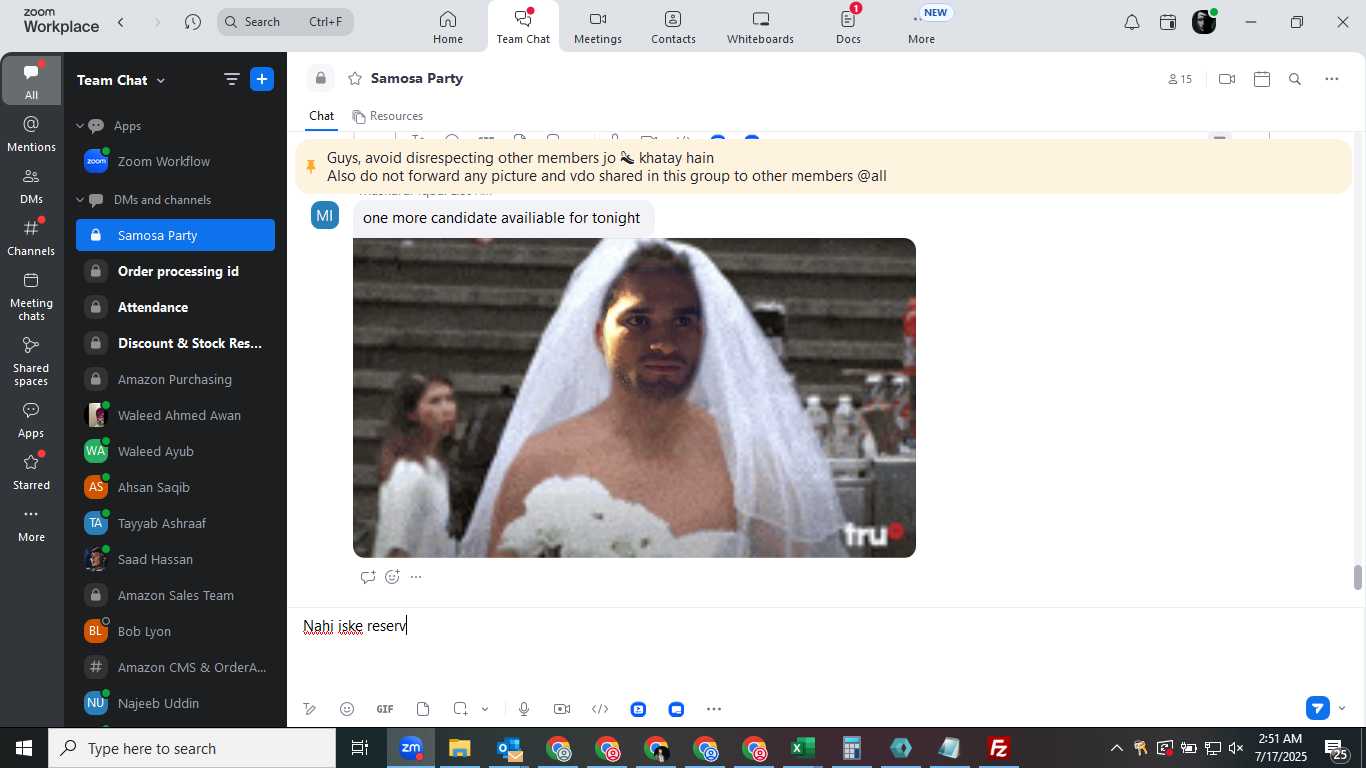The height and width of the screenshot is (768, 1366).
Task: Open chat with Bob Lyon
Action: tap(175, 631)
